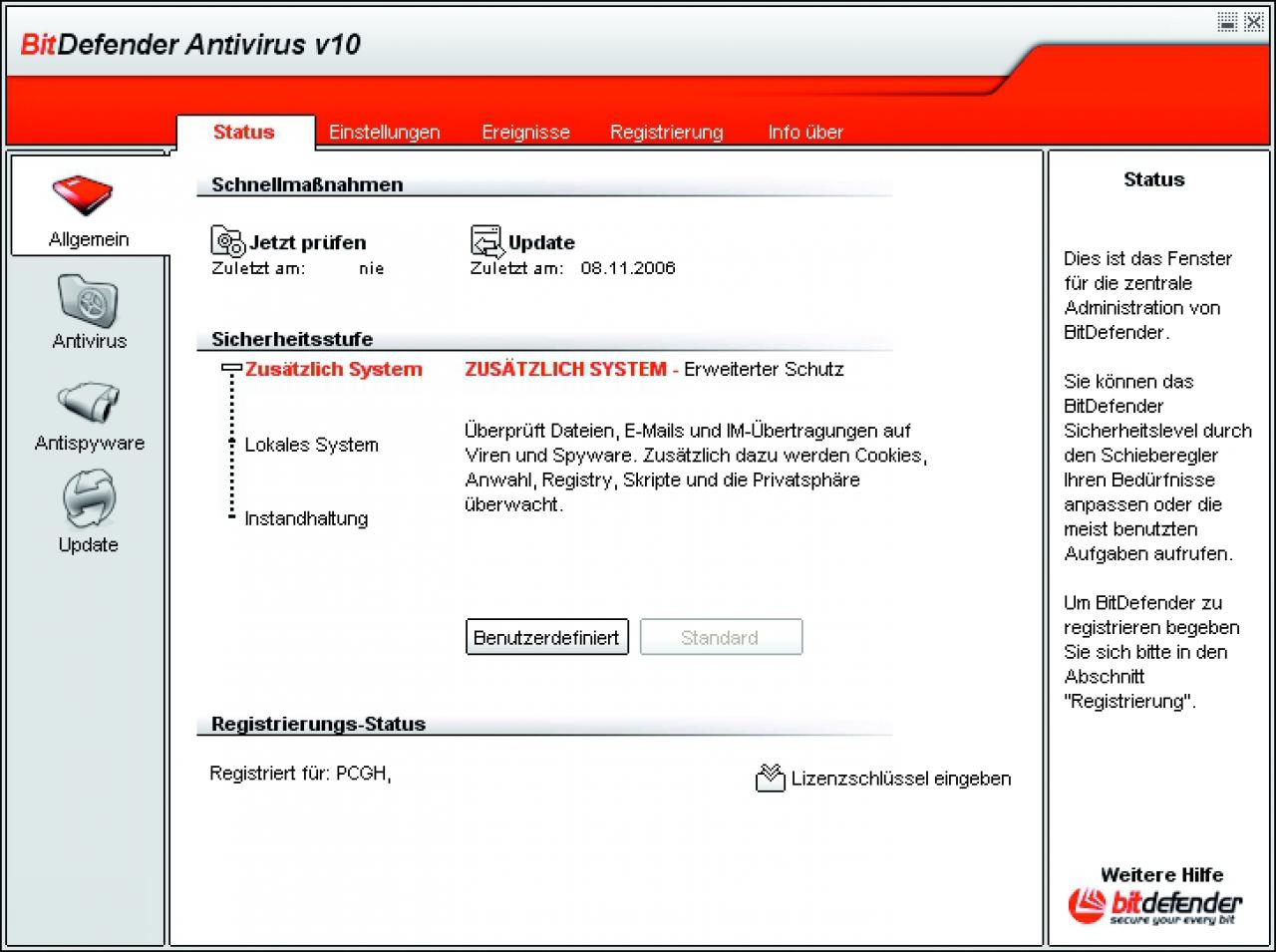Click the Weitere Hilfe link

(x=1161, y=874)
